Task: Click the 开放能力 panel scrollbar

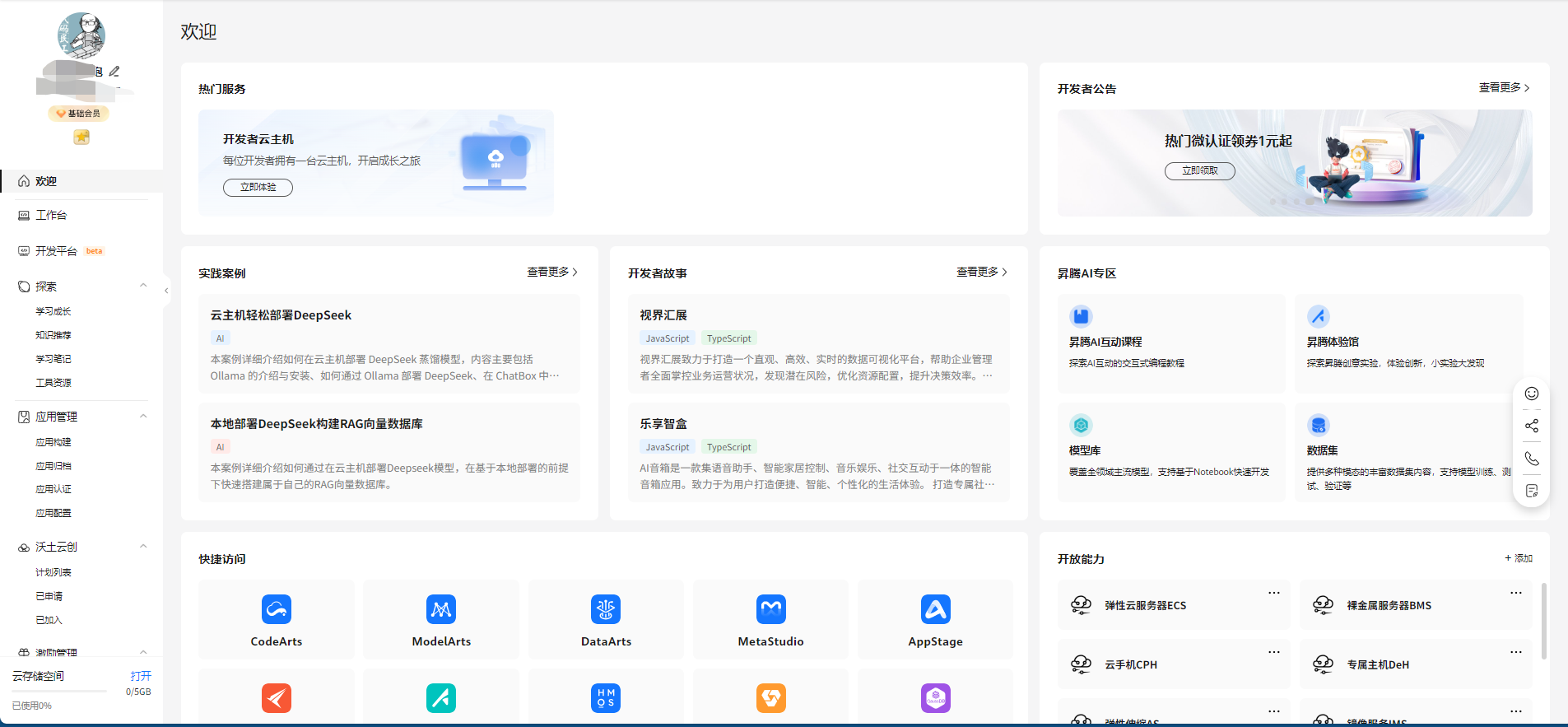Action: click(x=1543, y=622)
